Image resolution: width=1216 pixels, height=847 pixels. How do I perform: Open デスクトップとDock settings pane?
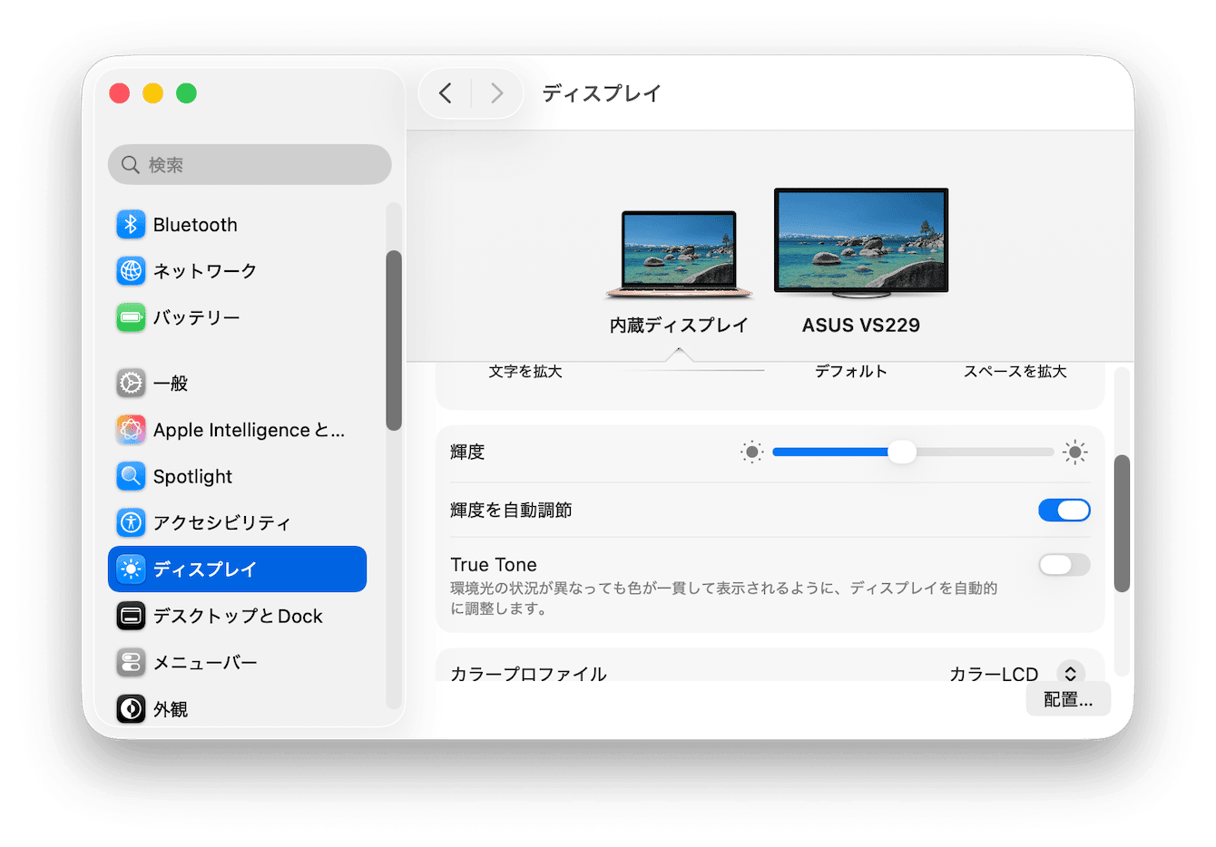coord(237,616)
